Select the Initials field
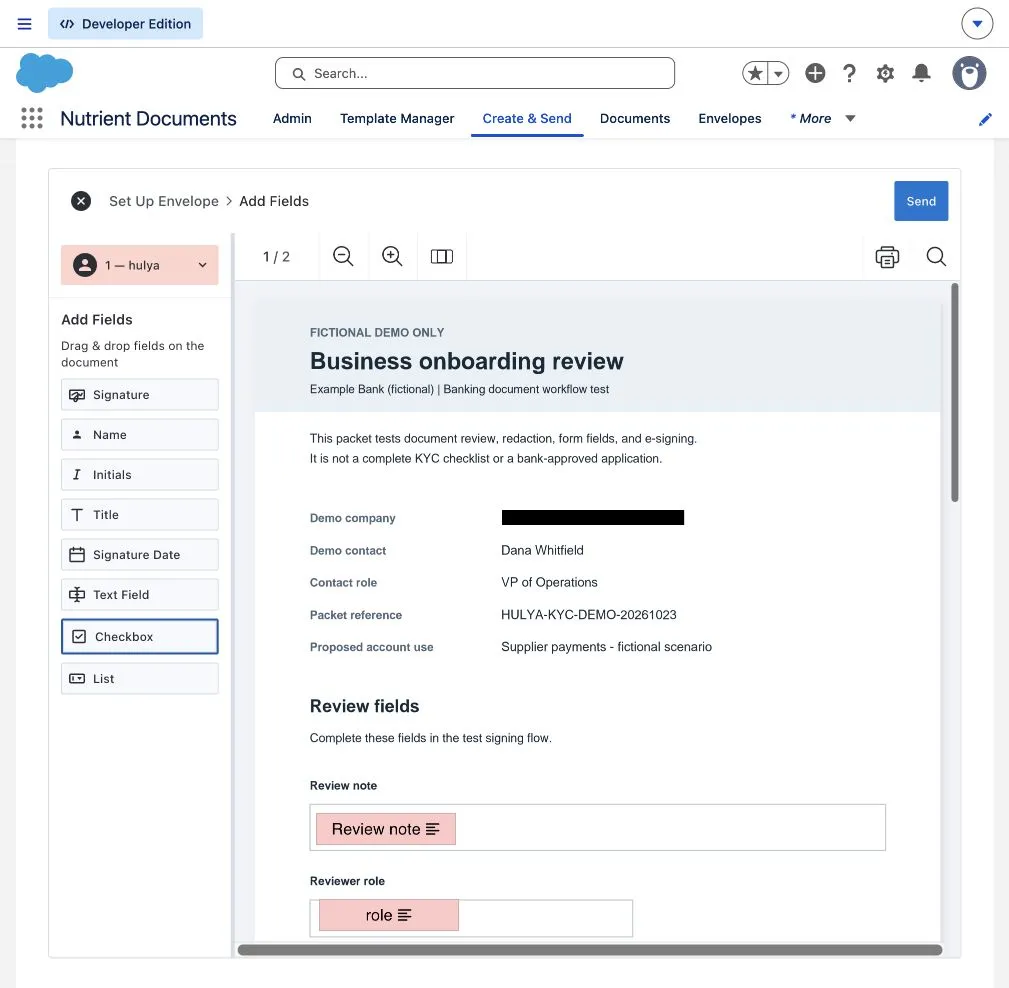The height and width of the screenshot is (988, 1009). click(x=140, y=474)
